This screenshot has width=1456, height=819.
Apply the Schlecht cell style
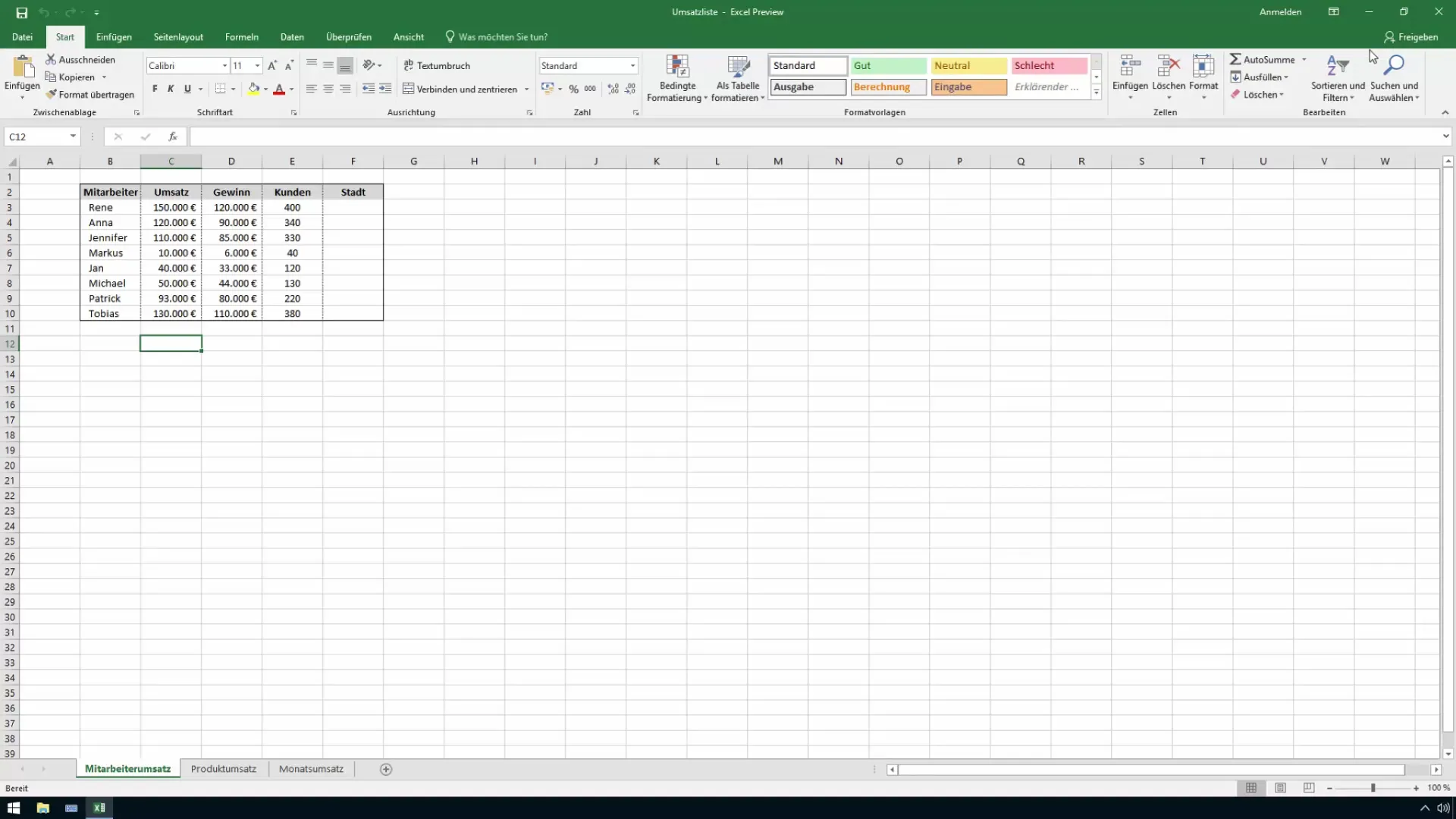tap(1049, 66)
